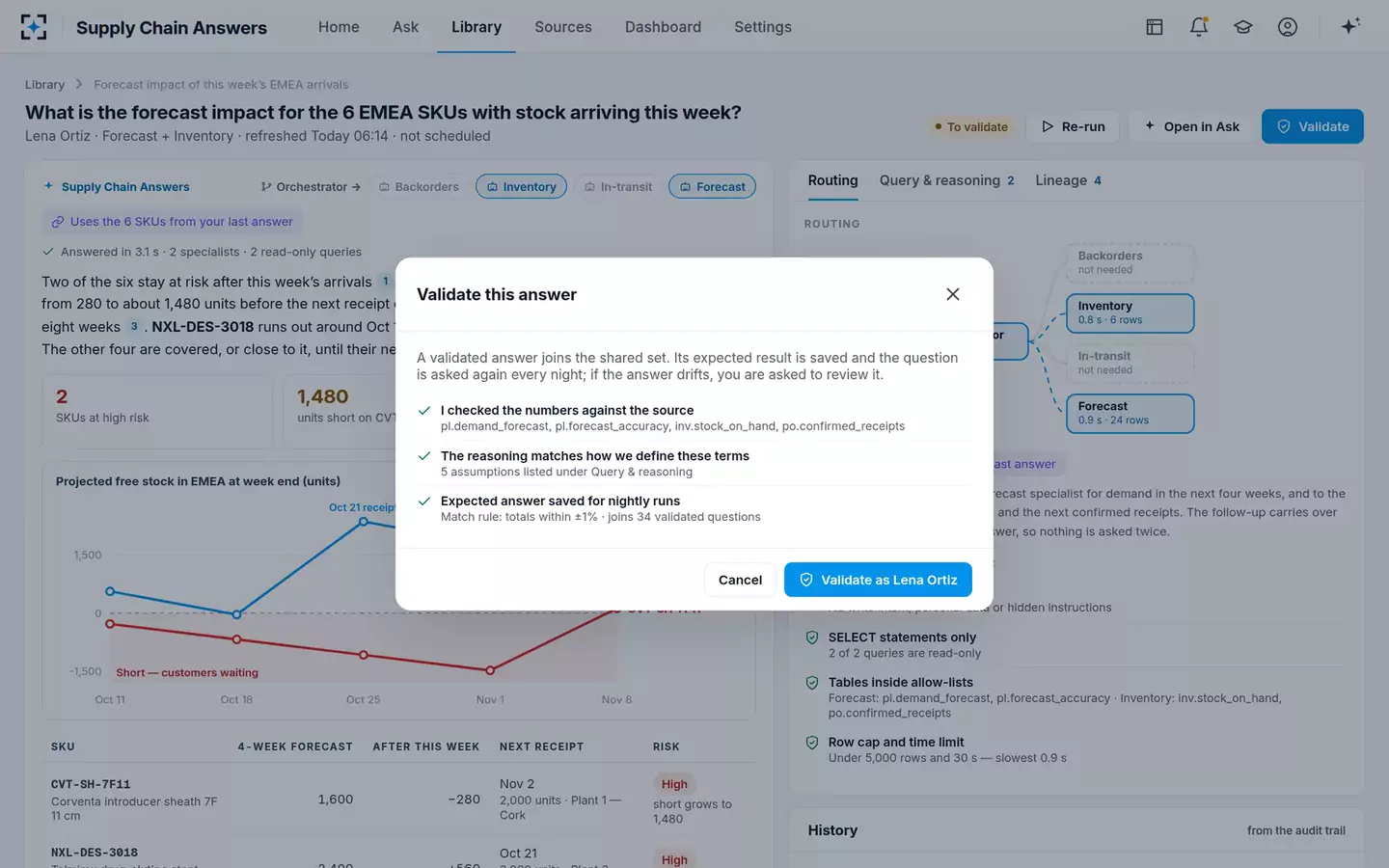Toggle 'Expected answer saved for nightly runs'
Screen dimensions: 1389x868
[x=694, y=508]
